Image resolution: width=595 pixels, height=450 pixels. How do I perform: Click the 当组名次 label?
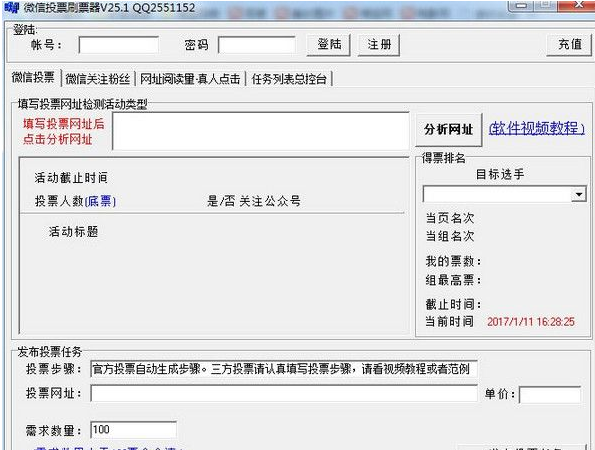click(450, 236)
